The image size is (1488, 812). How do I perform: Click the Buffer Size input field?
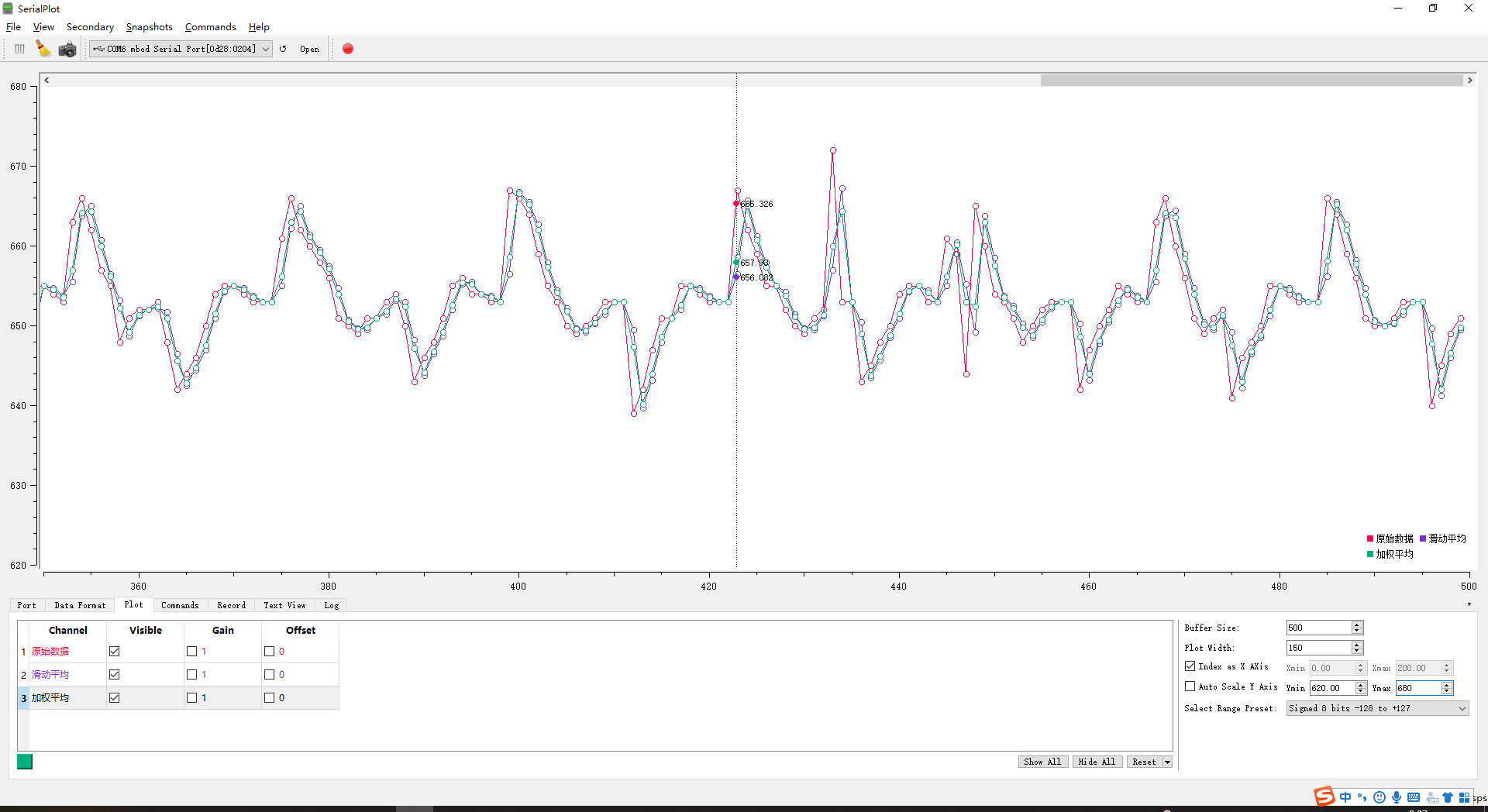(x=1318, y=628)
